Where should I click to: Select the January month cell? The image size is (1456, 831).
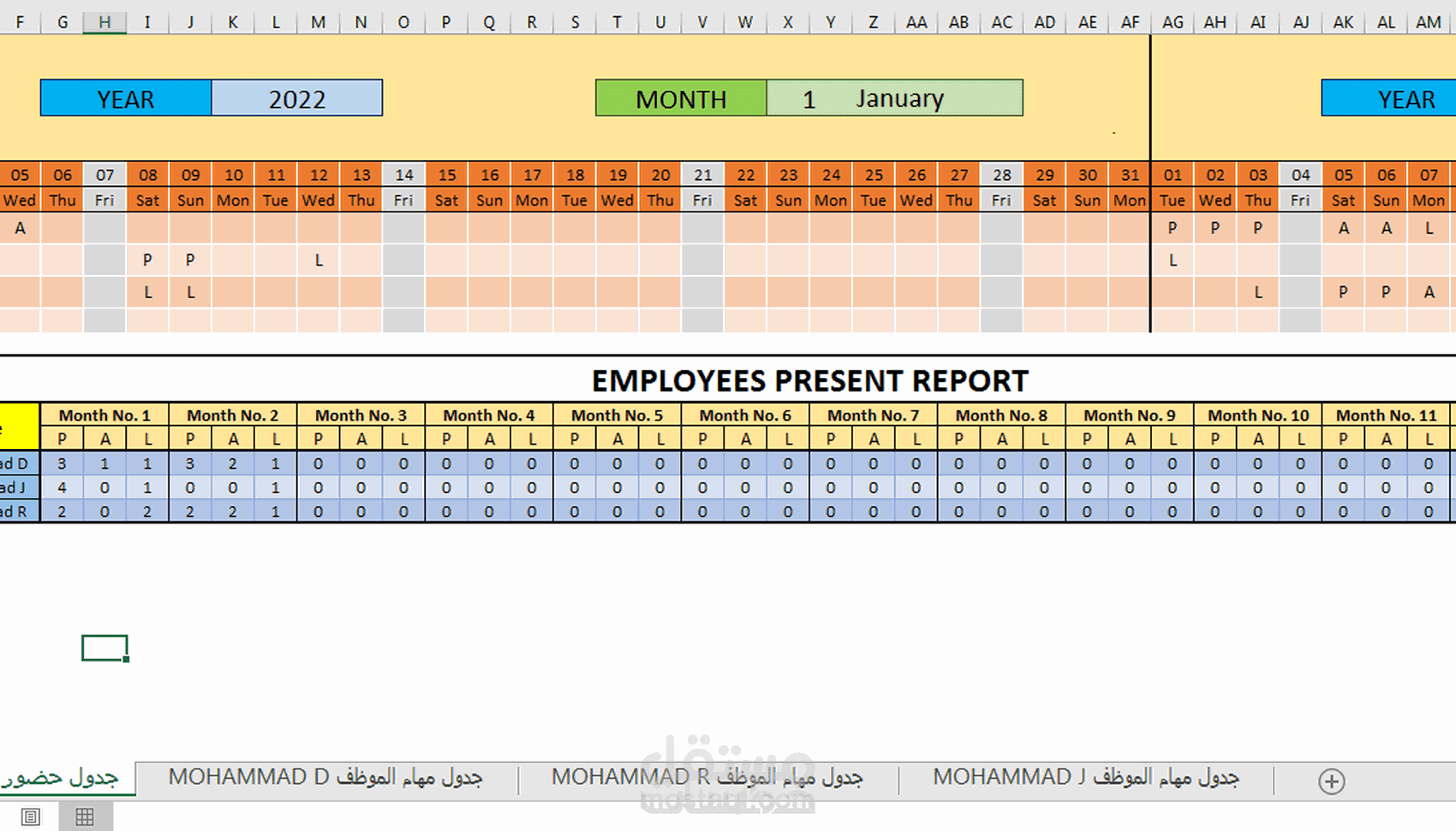click(898, 99)
